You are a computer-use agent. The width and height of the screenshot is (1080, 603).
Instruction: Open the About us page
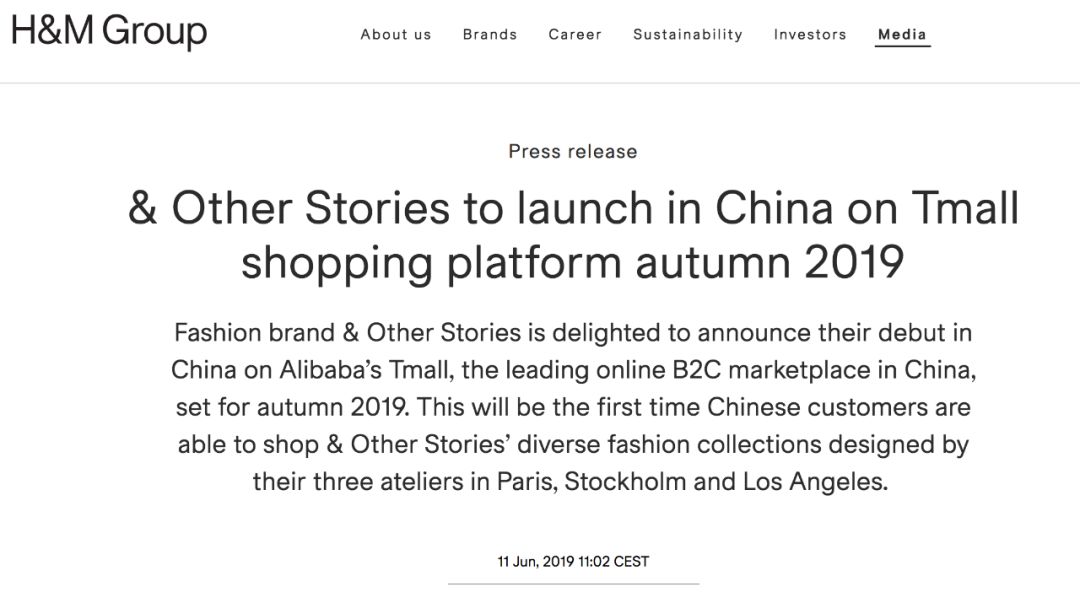(x=395, y=35)
